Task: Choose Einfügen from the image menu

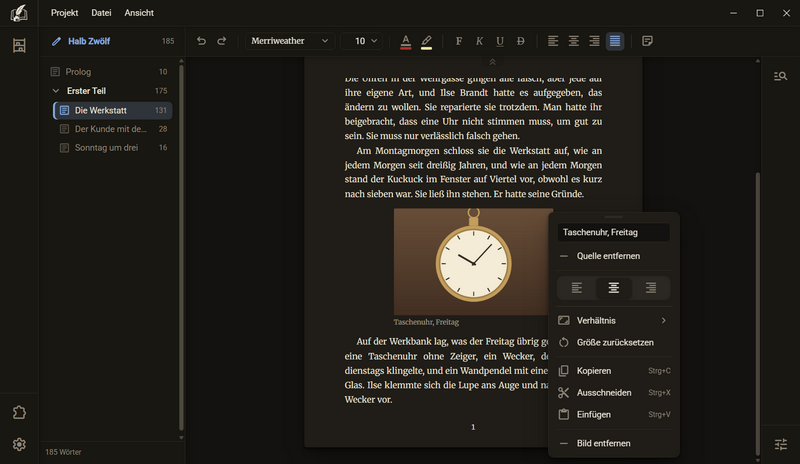Action: [614, 414]
